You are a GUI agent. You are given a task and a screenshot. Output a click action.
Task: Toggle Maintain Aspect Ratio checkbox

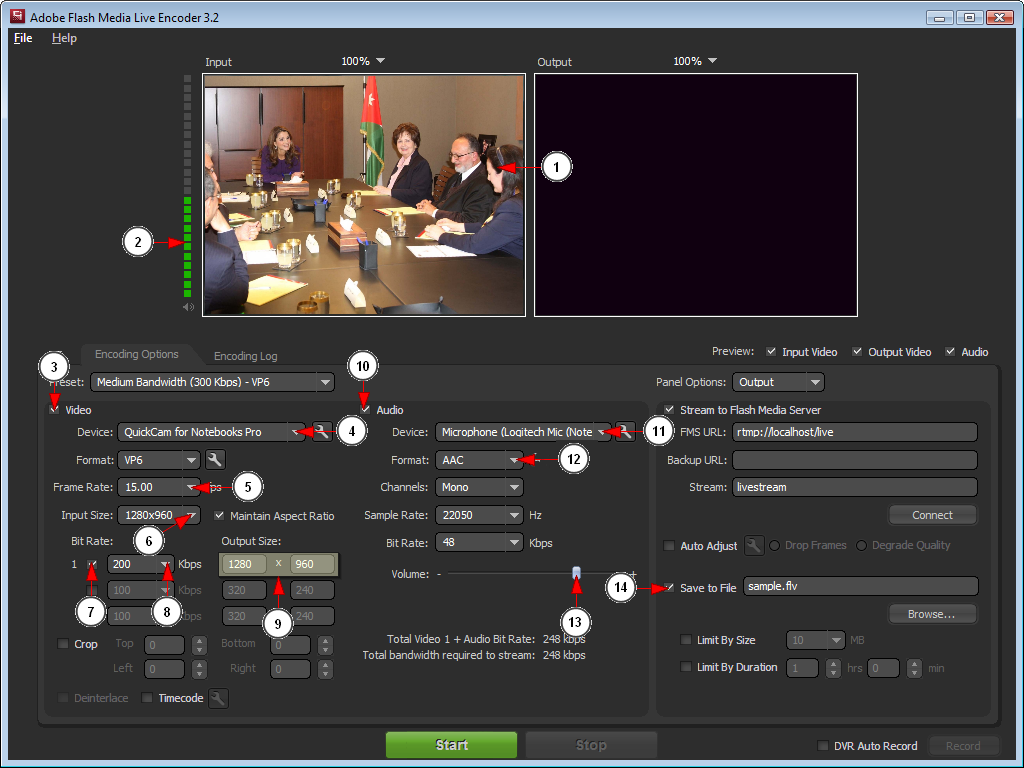(219, 516)
